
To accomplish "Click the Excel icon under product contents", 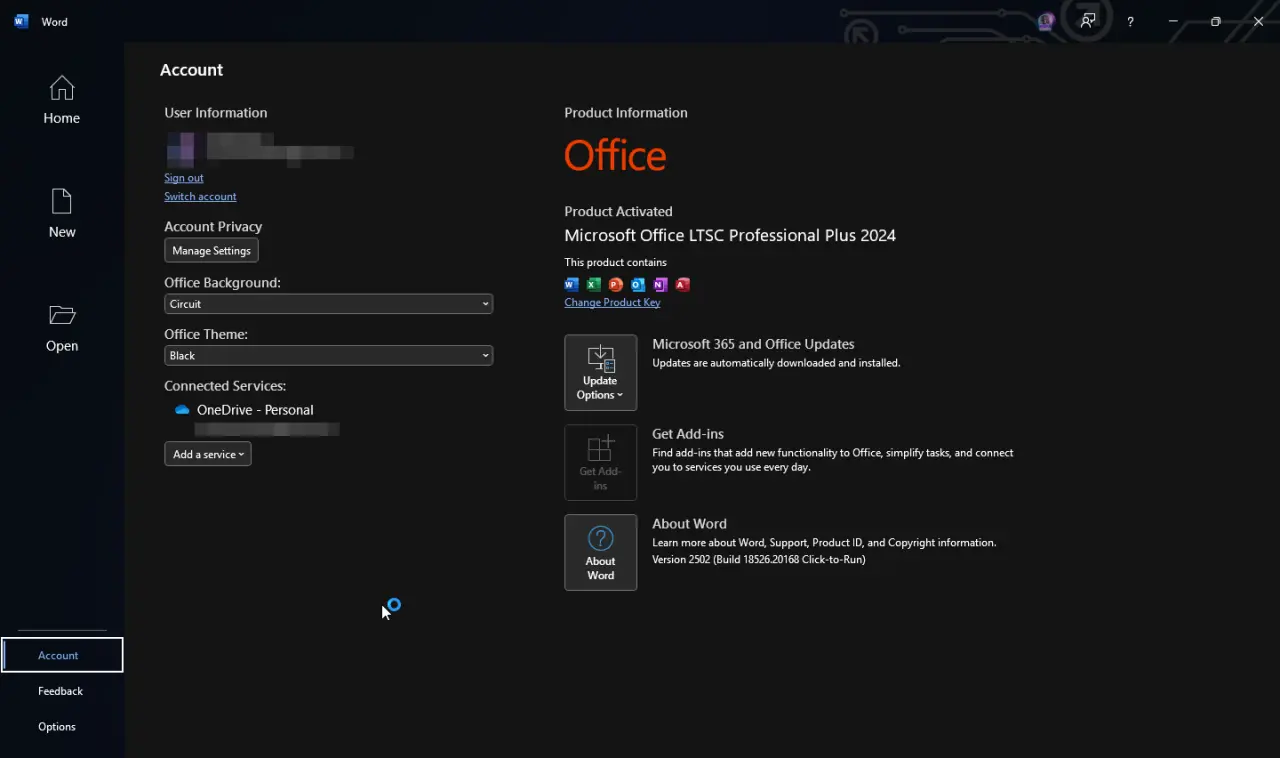I will (x=593, y=285).
